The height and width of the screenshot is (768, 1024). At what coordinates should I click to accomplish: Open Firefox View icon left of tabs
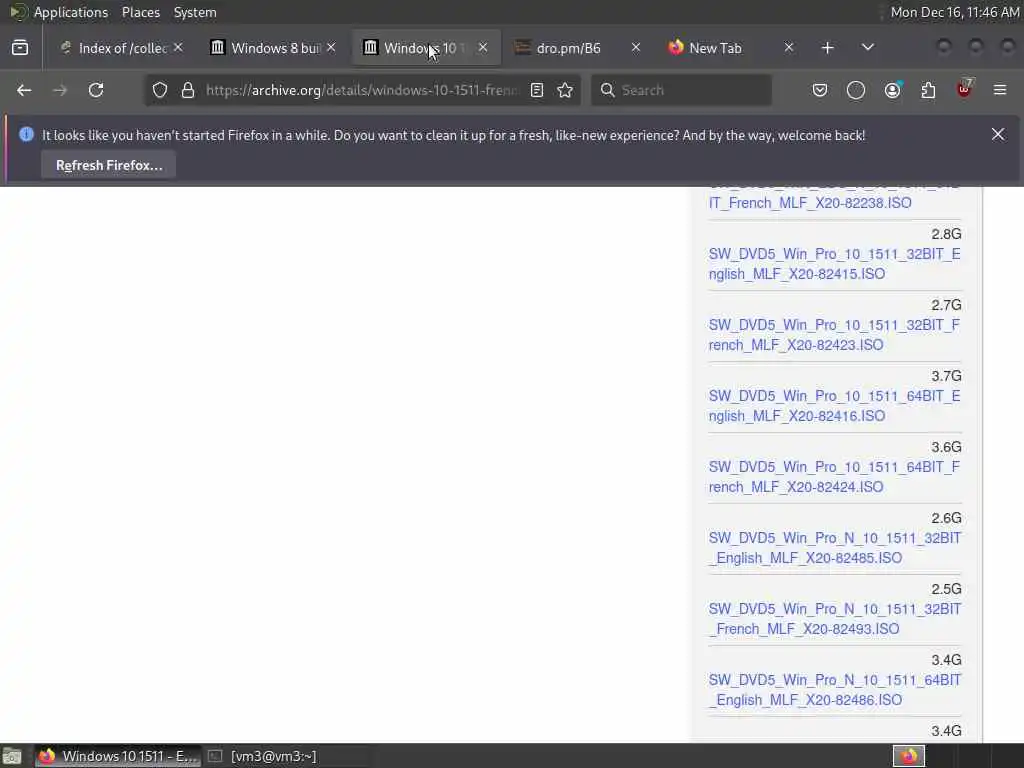pyautogui.click(x=20, y=48)
